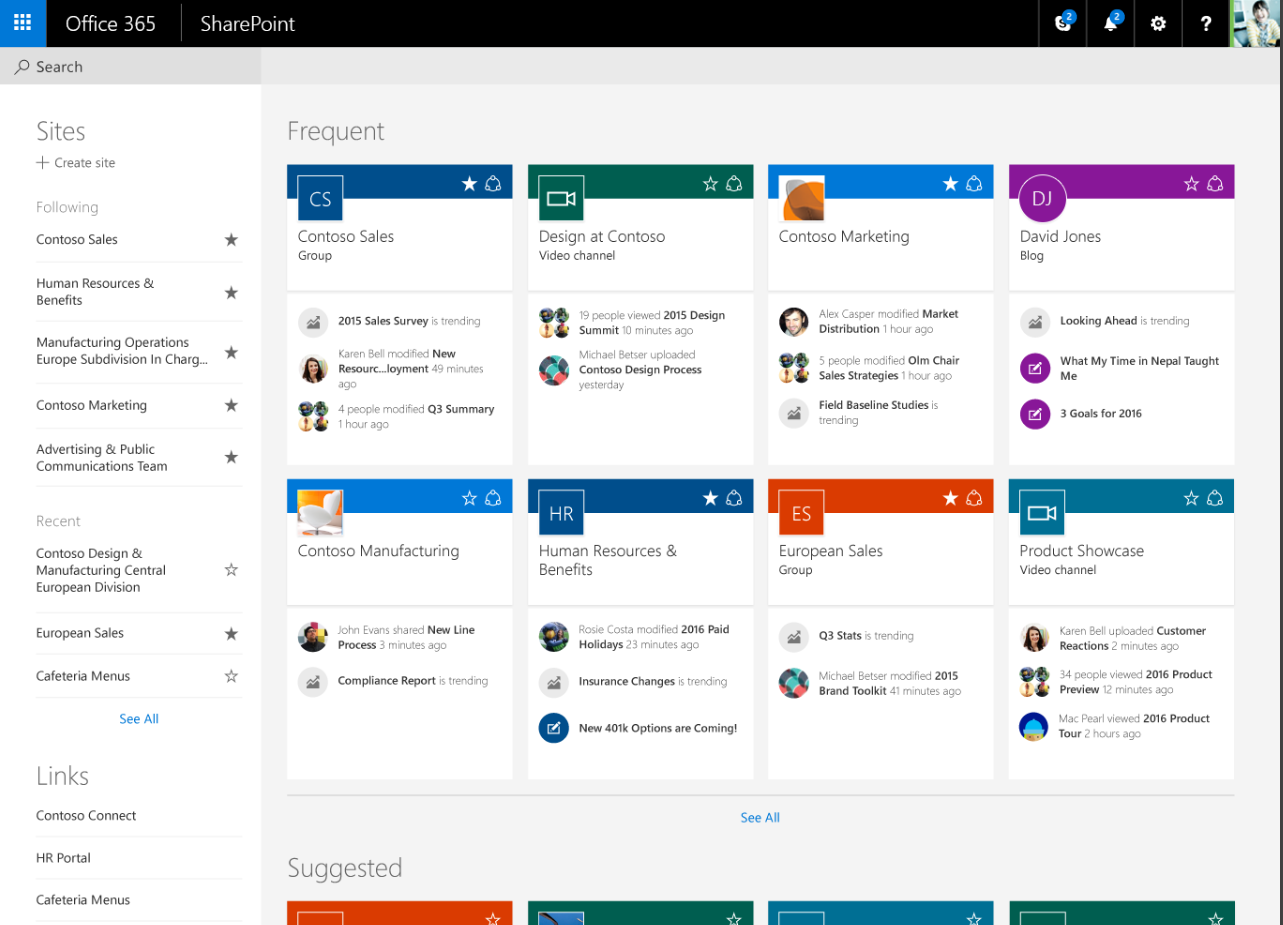Open 2015 Sales Survey trending document
Image resolution: width=1283 pixels, height=925 pixels.
(x=383, y=321)
